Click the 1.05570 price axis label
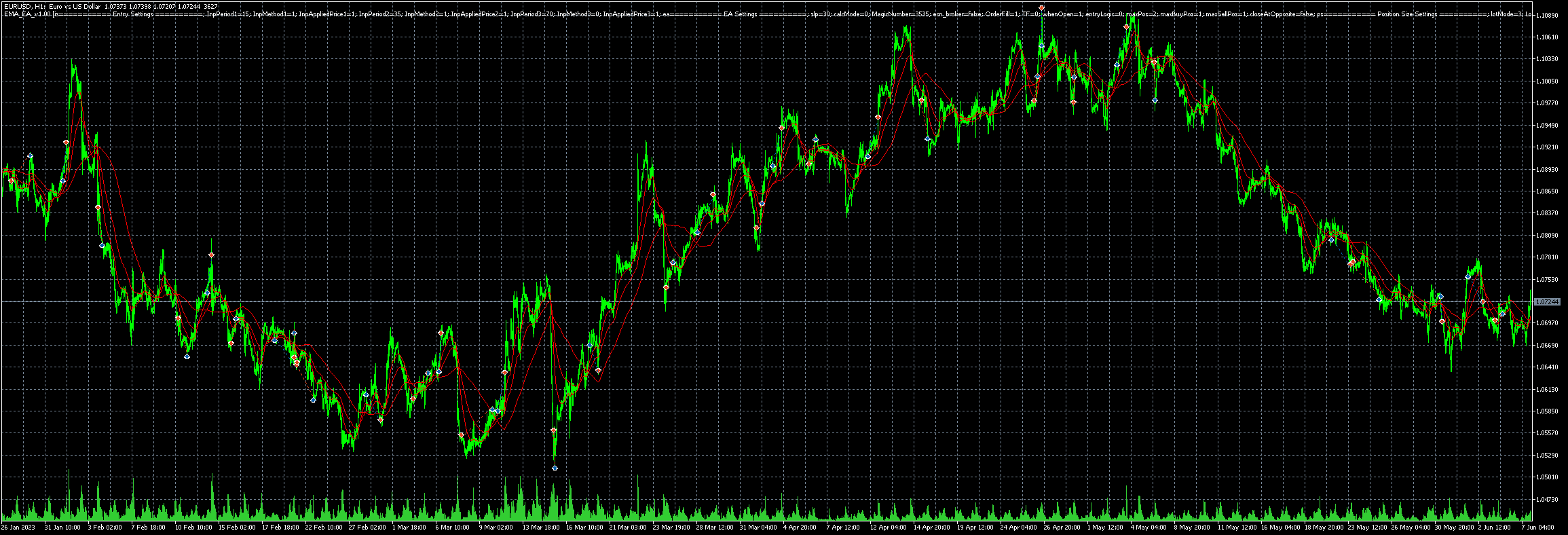Image resolution: width=1568 pixels, height=535 pixels. [x=1548, y=433]
